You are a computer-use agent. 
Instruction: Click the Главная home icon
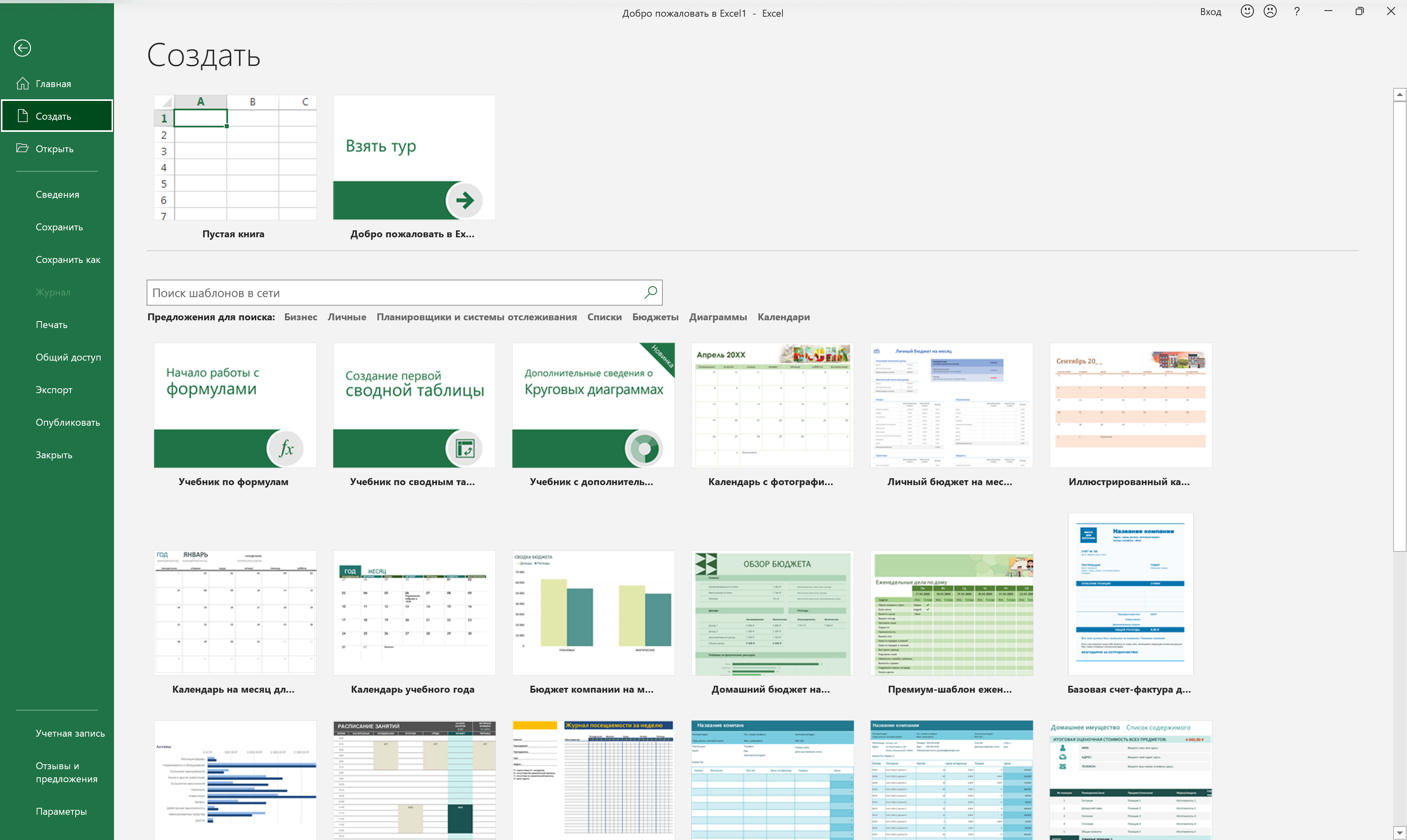pos(23,83)
